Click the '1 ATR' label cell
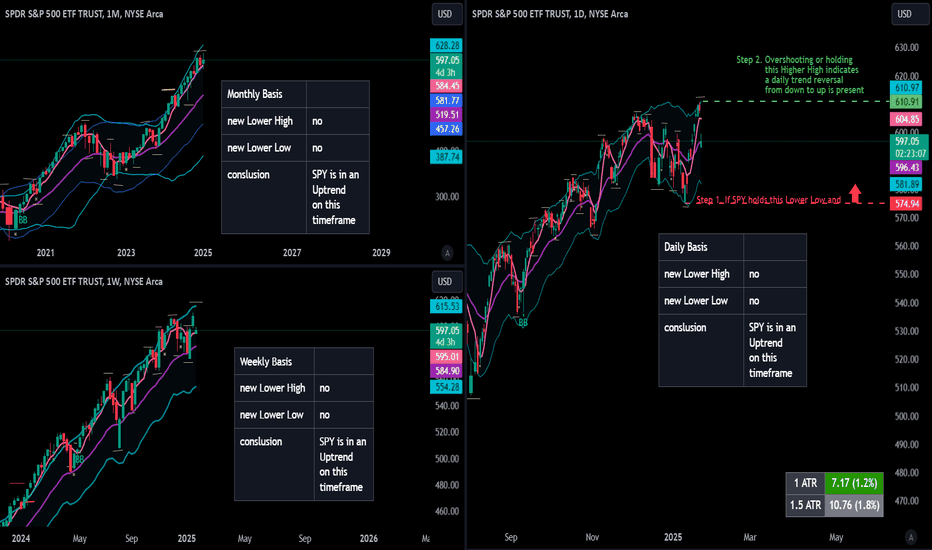This screenshot has height=550, width=932. coord(805,483)
